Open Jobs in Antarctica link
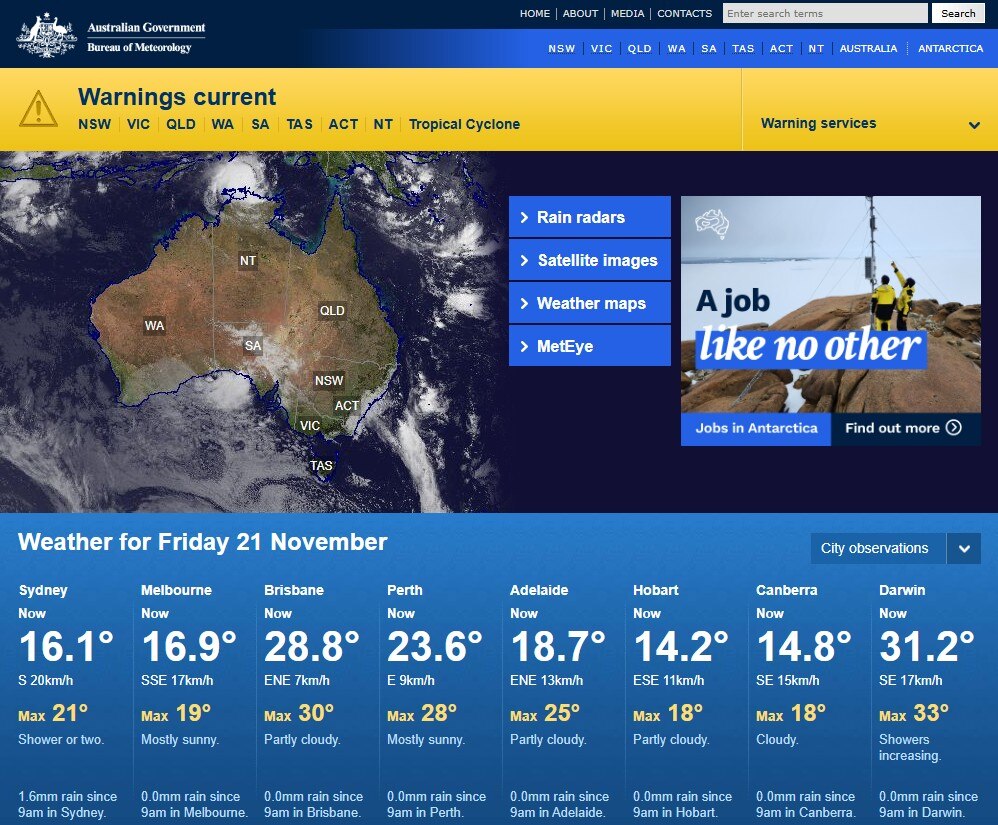 click(x=755, y=428)
